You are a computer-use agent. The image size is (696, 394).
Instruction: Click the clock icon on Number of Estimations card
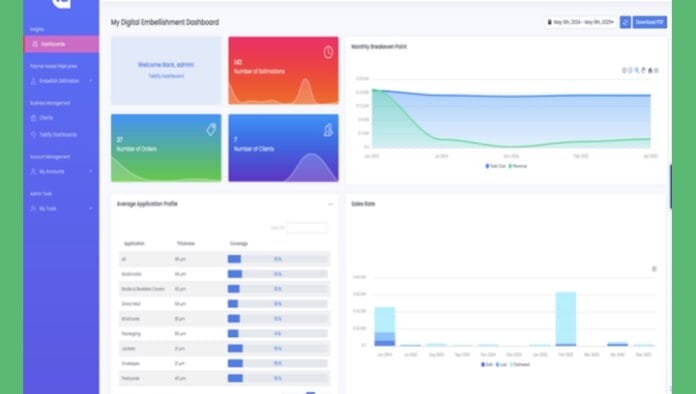(x=328, y=52)
